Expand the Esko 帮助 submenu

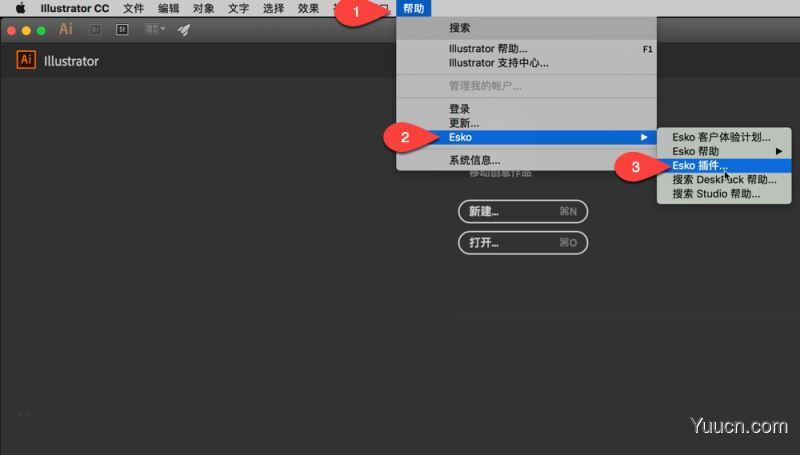(x=724, y=151)
